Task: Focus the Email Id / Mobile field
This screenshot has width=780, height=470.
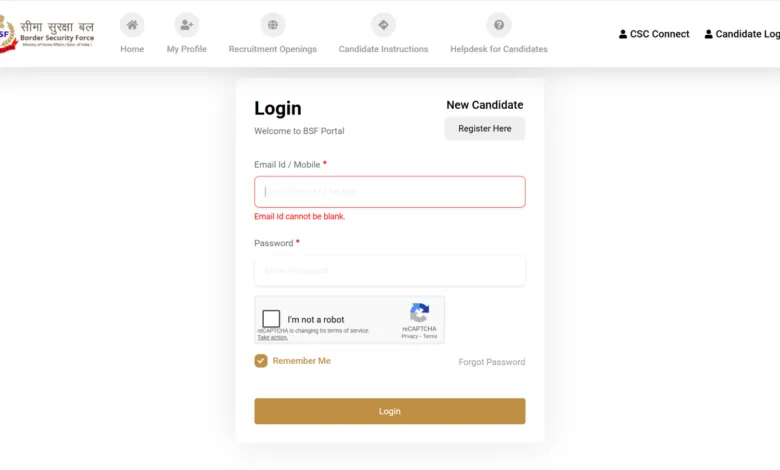Action: coord(389,192)
